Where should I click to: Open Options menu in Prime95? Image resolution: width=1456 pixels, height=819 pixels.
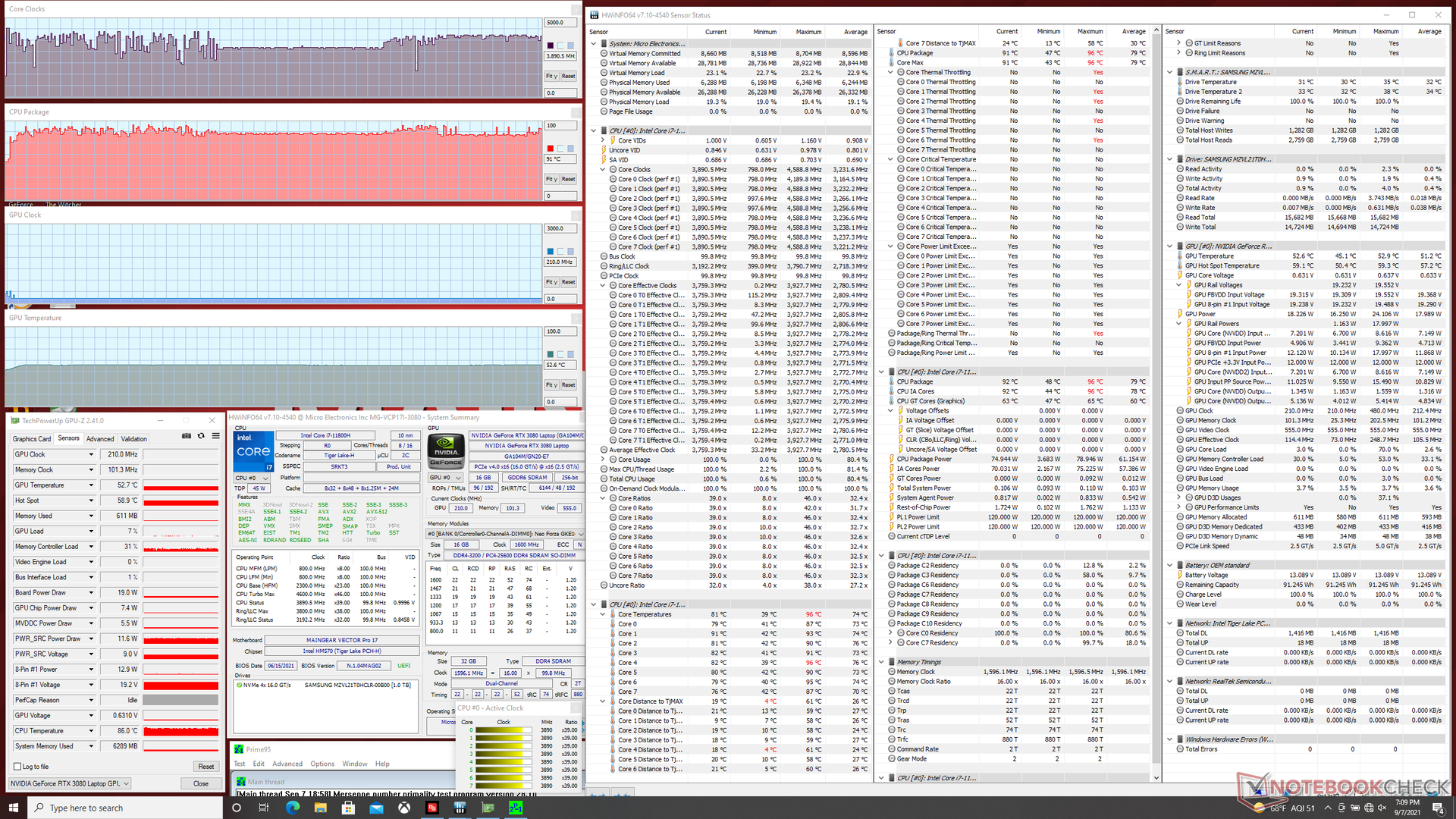point(322,764)
